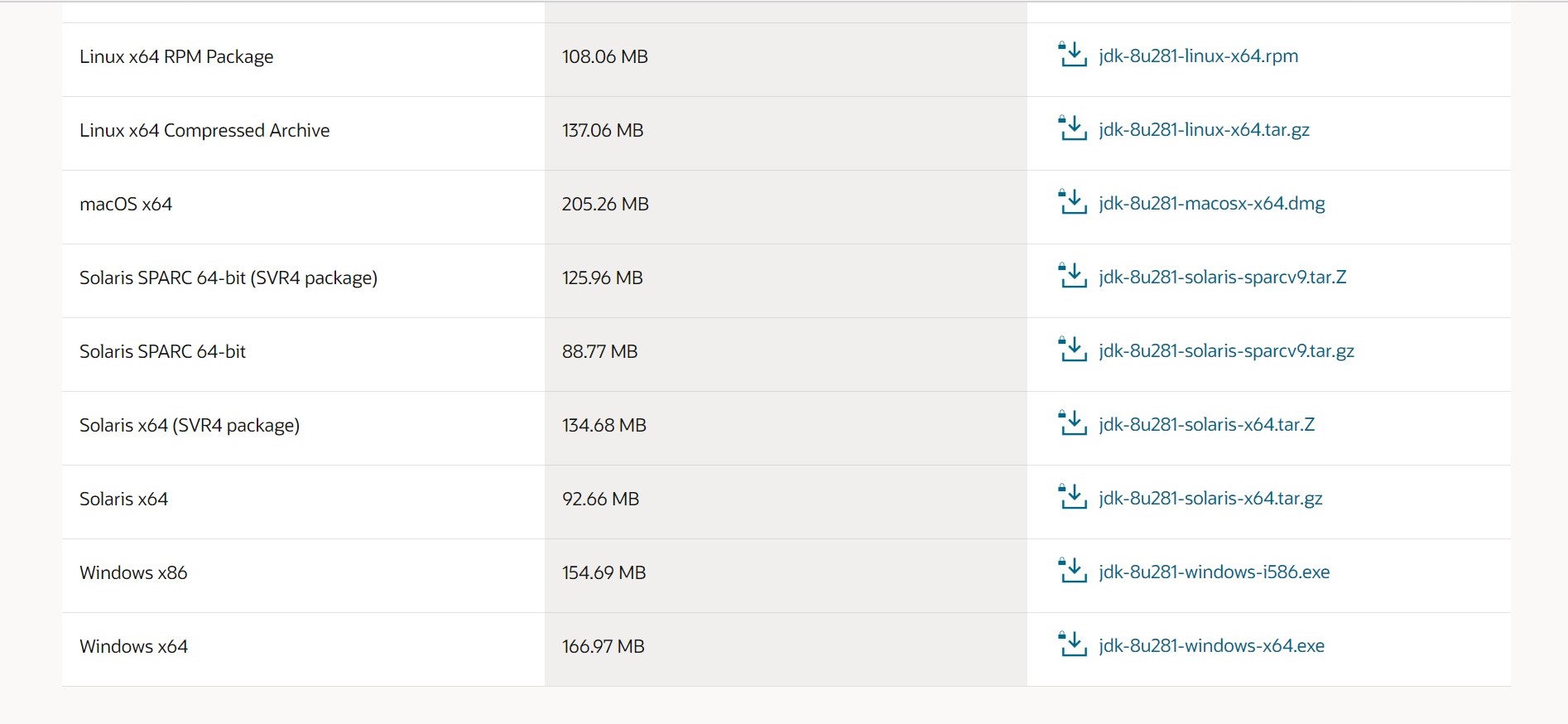Download jdk-8u281-linux-x64.tar.gz via its link
Image resolution: width=1568 pixels, height=724 pixels.
1204,129
